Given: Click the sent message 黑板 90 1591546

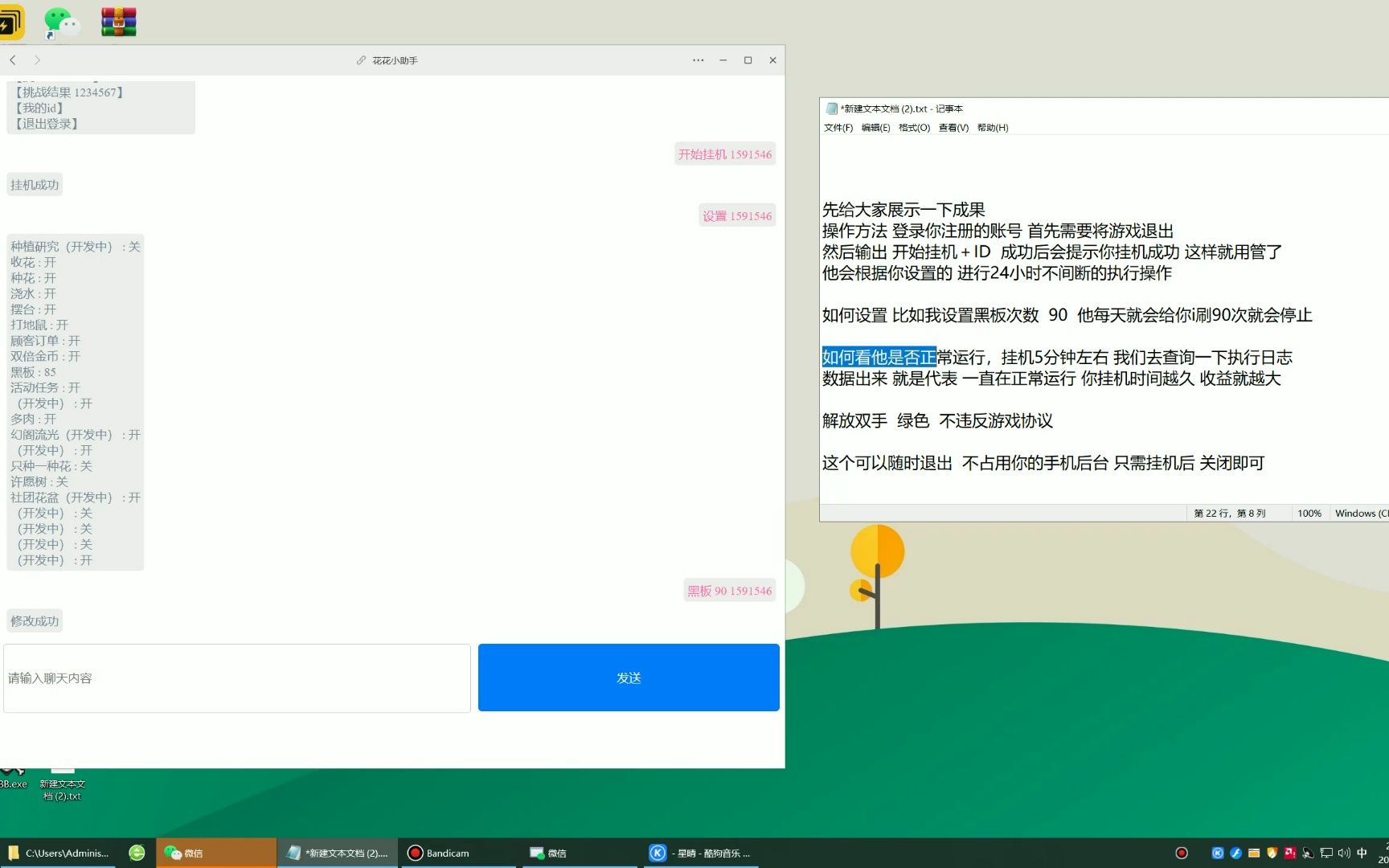Looking at the screenshot, I should (x=729, y=591).
